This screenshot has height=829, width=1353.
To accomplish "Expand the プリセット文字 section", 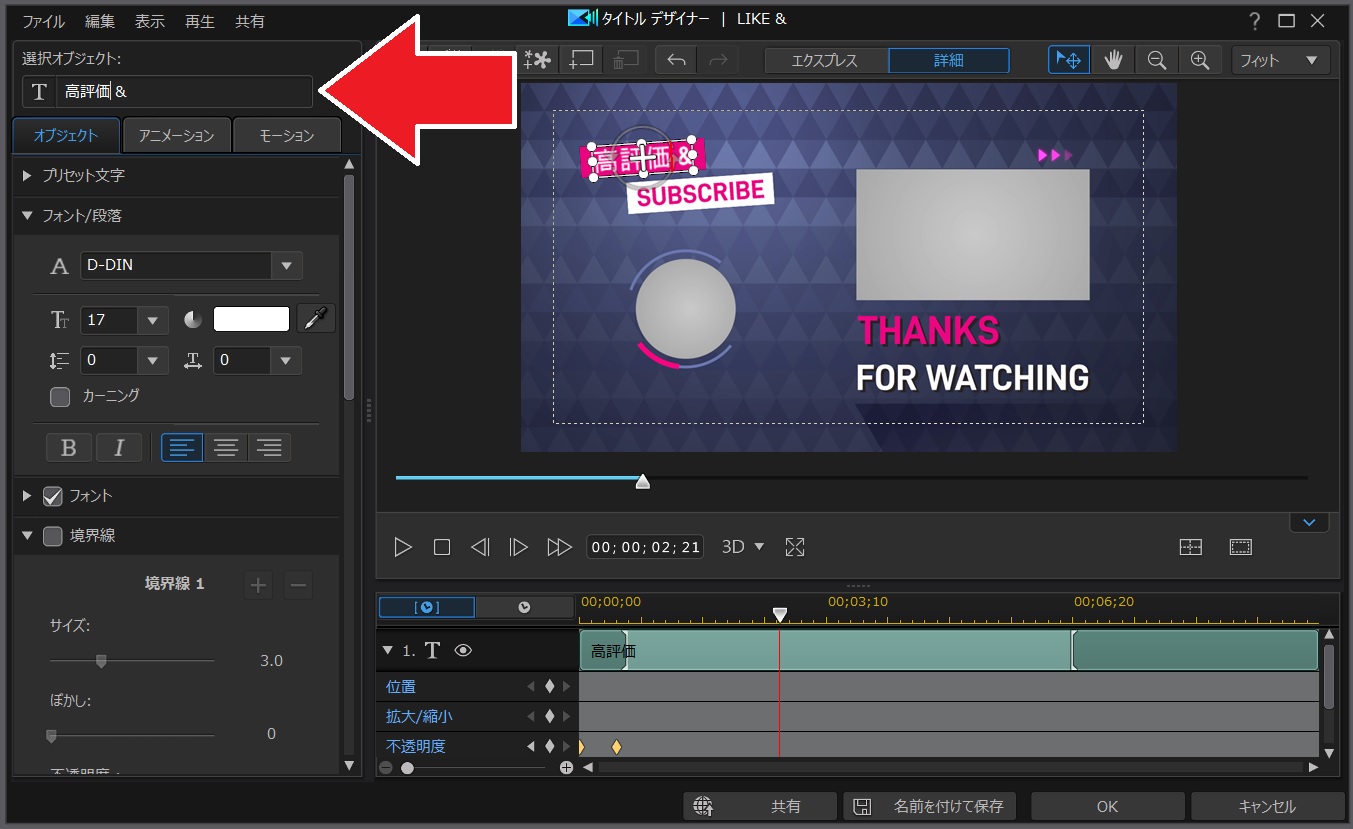I will pyautogui.click(x=27, y=176).
